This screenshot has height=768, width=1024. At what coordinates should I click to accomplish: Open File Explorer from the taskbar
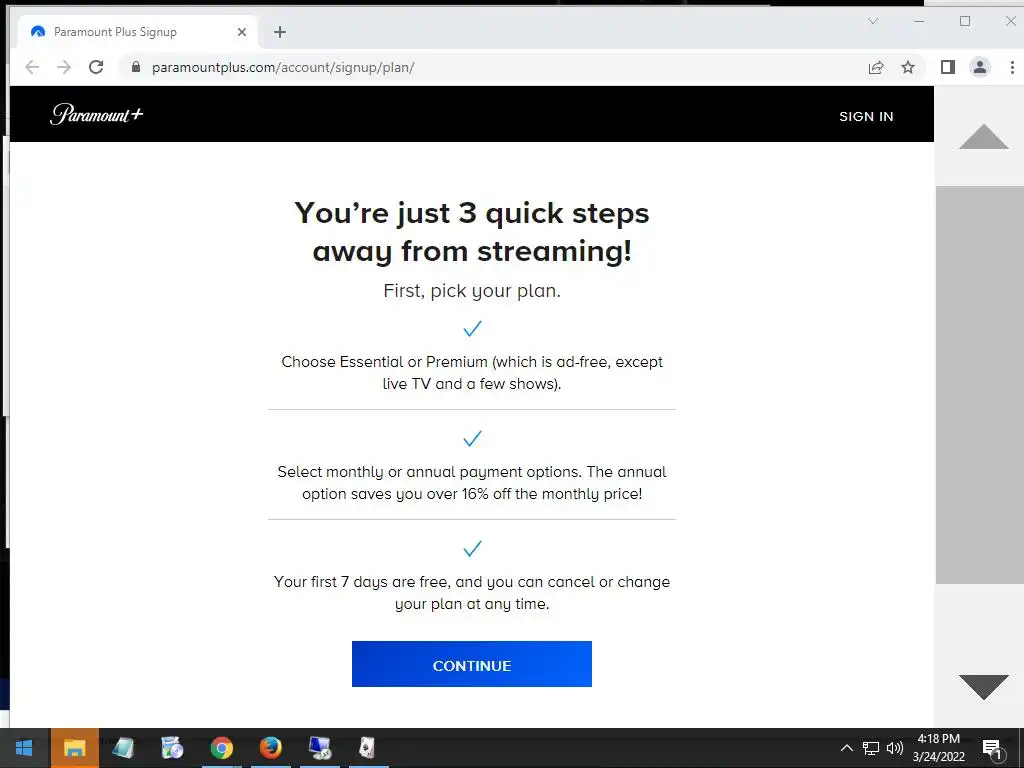74,748
